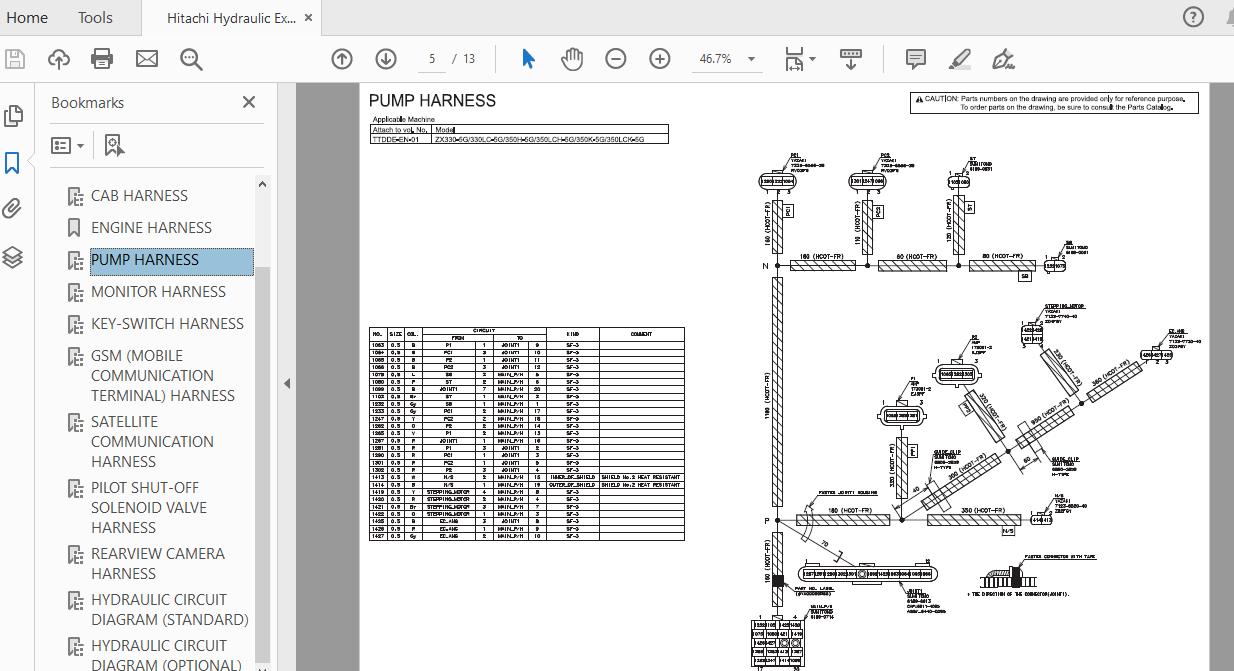This screenshot has width=1234, height=671.
Task: Click the upload to cloud icon
Action: pos(59,59)
